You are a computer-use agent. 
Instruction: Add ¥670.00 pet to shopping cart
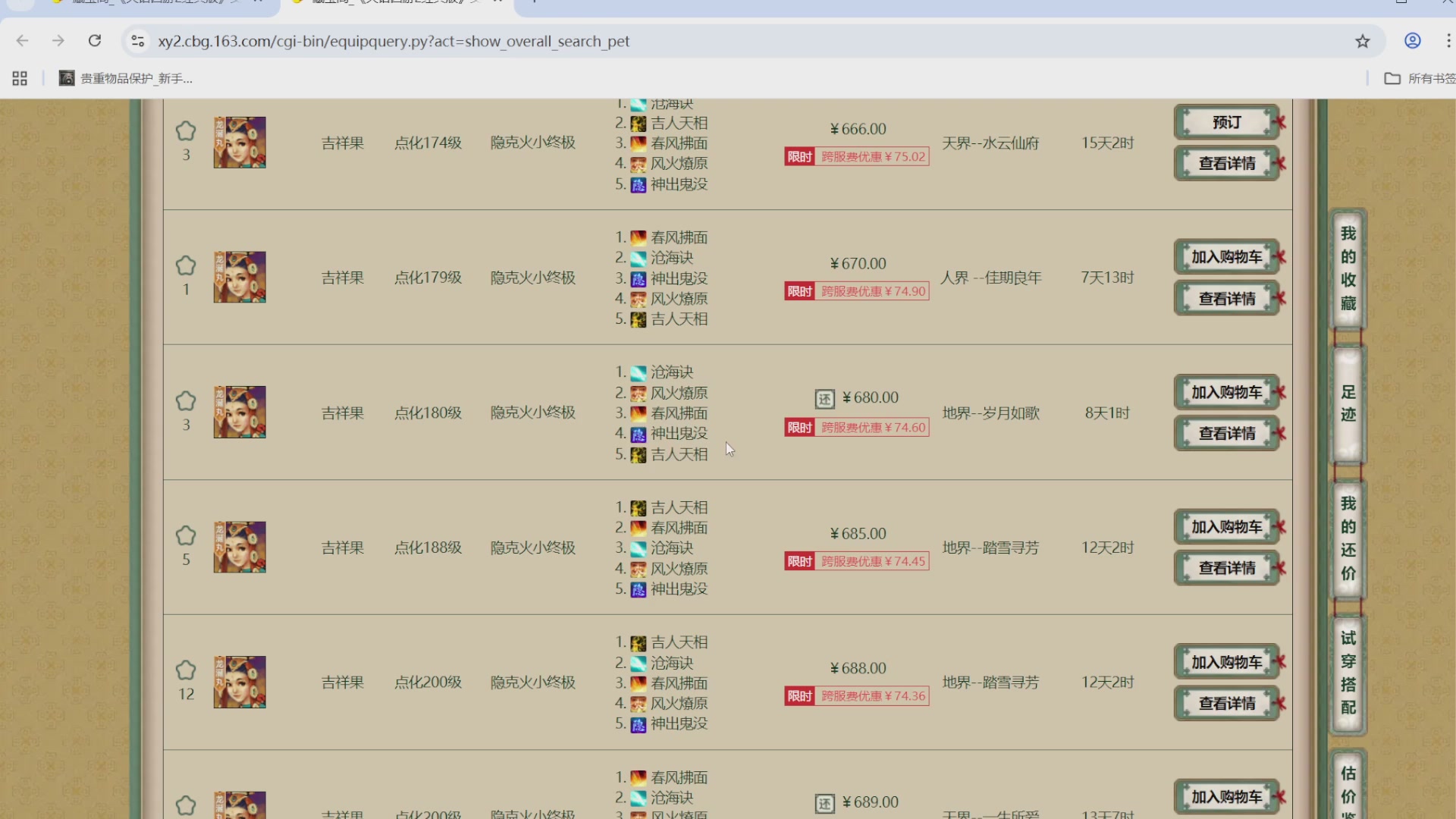click(x=1226, y=257)
